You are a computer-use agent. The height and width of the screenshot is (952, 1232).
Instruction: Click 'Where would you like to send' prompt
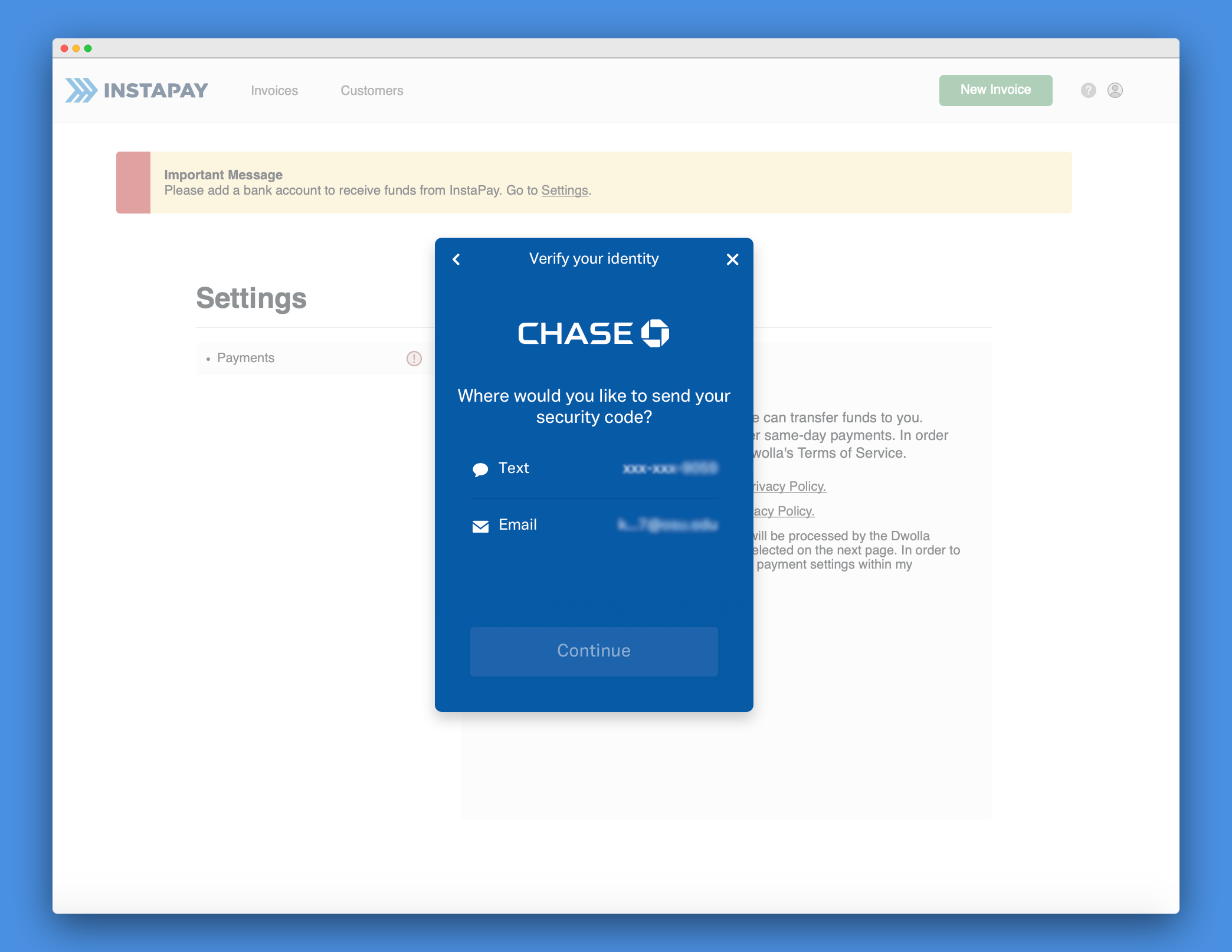(x=594, y=406)
